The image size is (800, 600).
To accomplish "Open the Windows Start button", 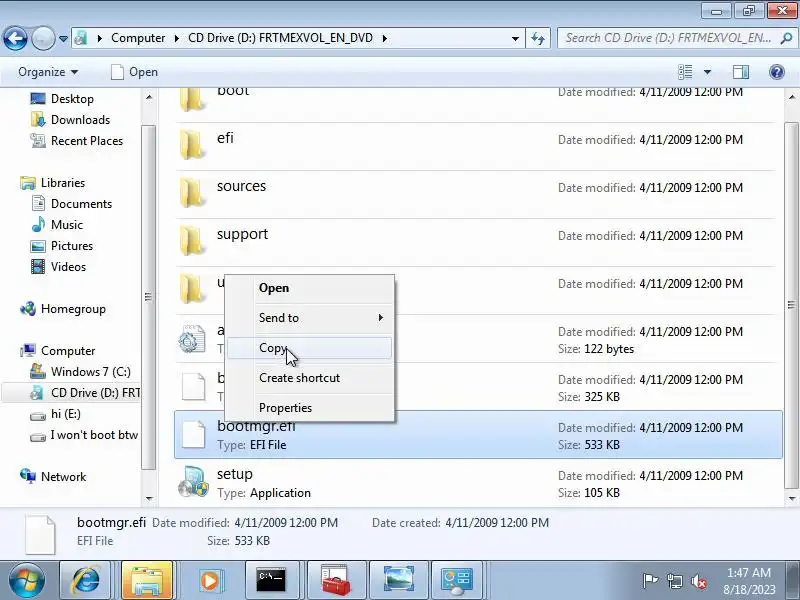I will pos(27,581).
